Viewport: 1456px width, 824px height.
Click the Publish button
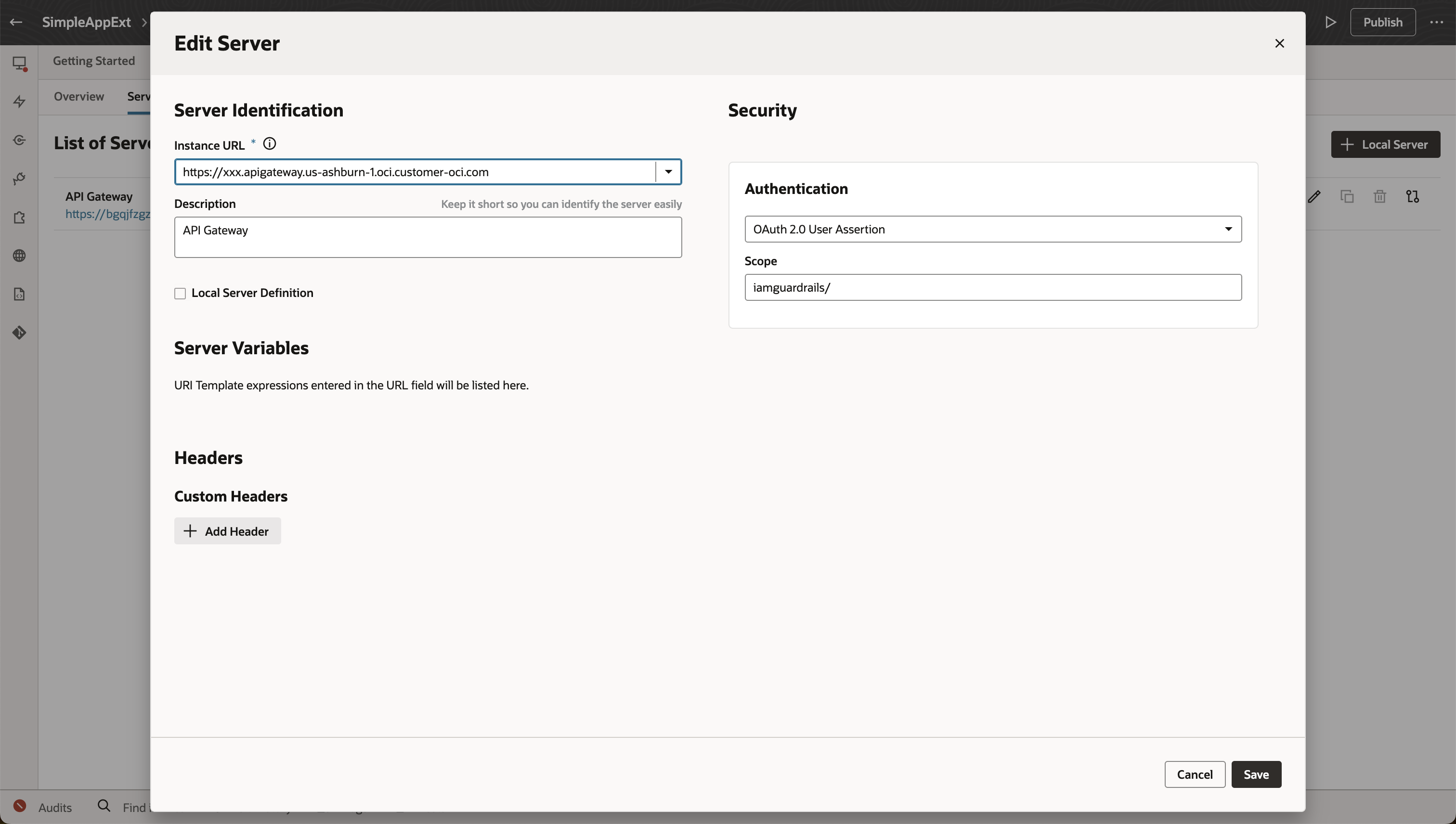[1383, 22]
